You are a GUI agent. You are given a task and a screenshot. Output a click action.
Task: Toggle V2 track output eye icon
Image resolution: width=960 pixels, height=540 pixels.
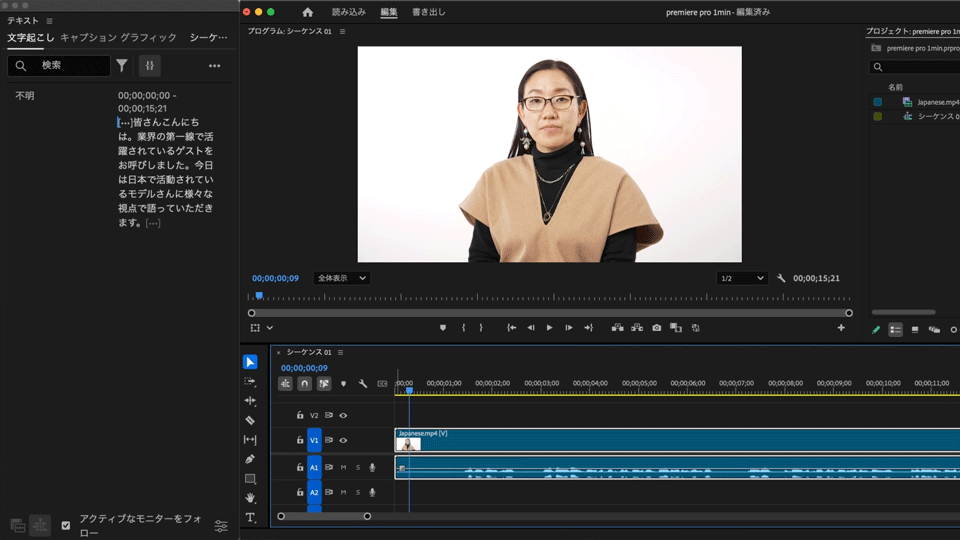pyautogui.click(x=343, y=415)
